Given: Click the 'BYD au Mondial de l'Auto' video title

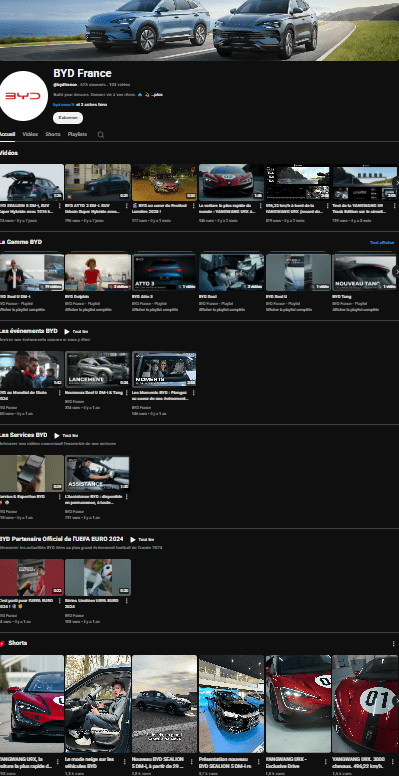Looking at the screenshot, I should click(23, 395).
